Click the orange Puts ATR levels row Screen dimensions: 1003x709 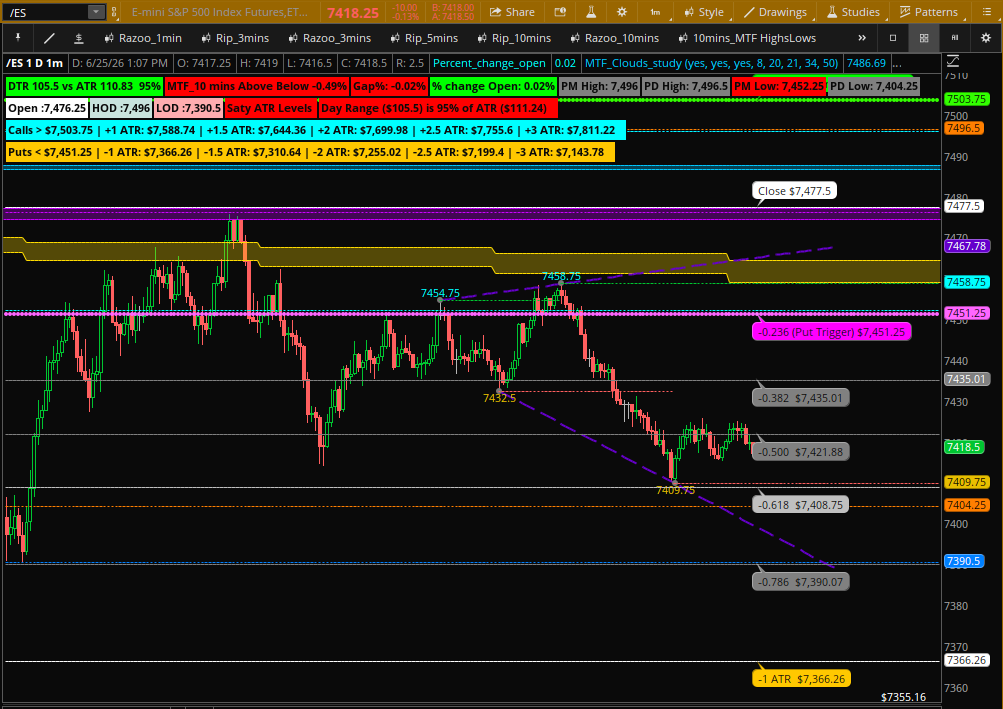(310, 152)
